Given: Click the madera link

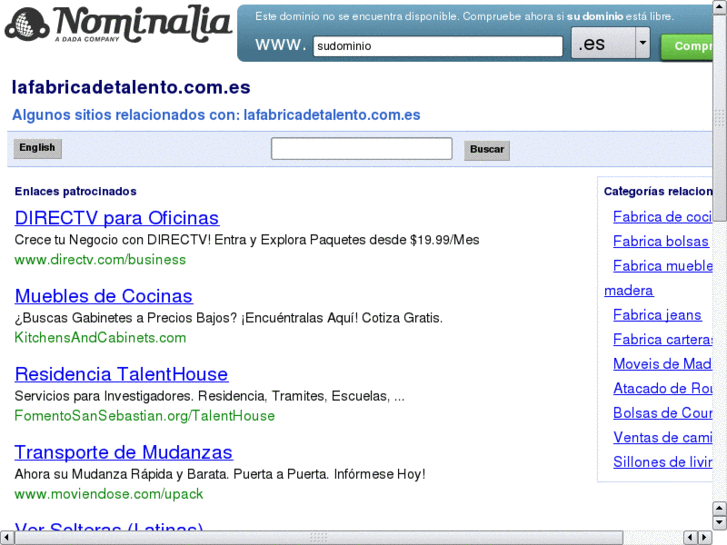Looking at the screenshot, I should [629, 290].
